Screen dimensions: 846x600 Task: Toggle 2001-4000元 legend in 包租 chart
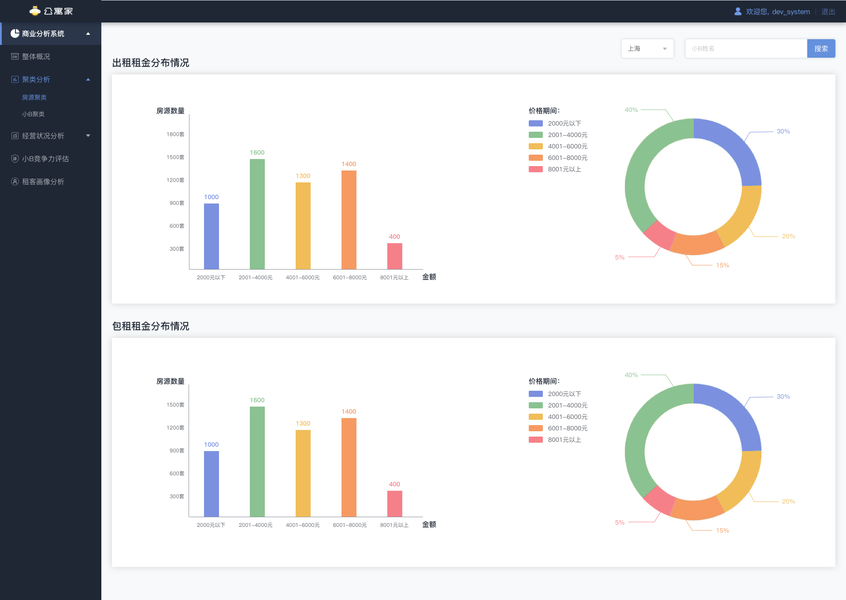[x=558, y=405]
